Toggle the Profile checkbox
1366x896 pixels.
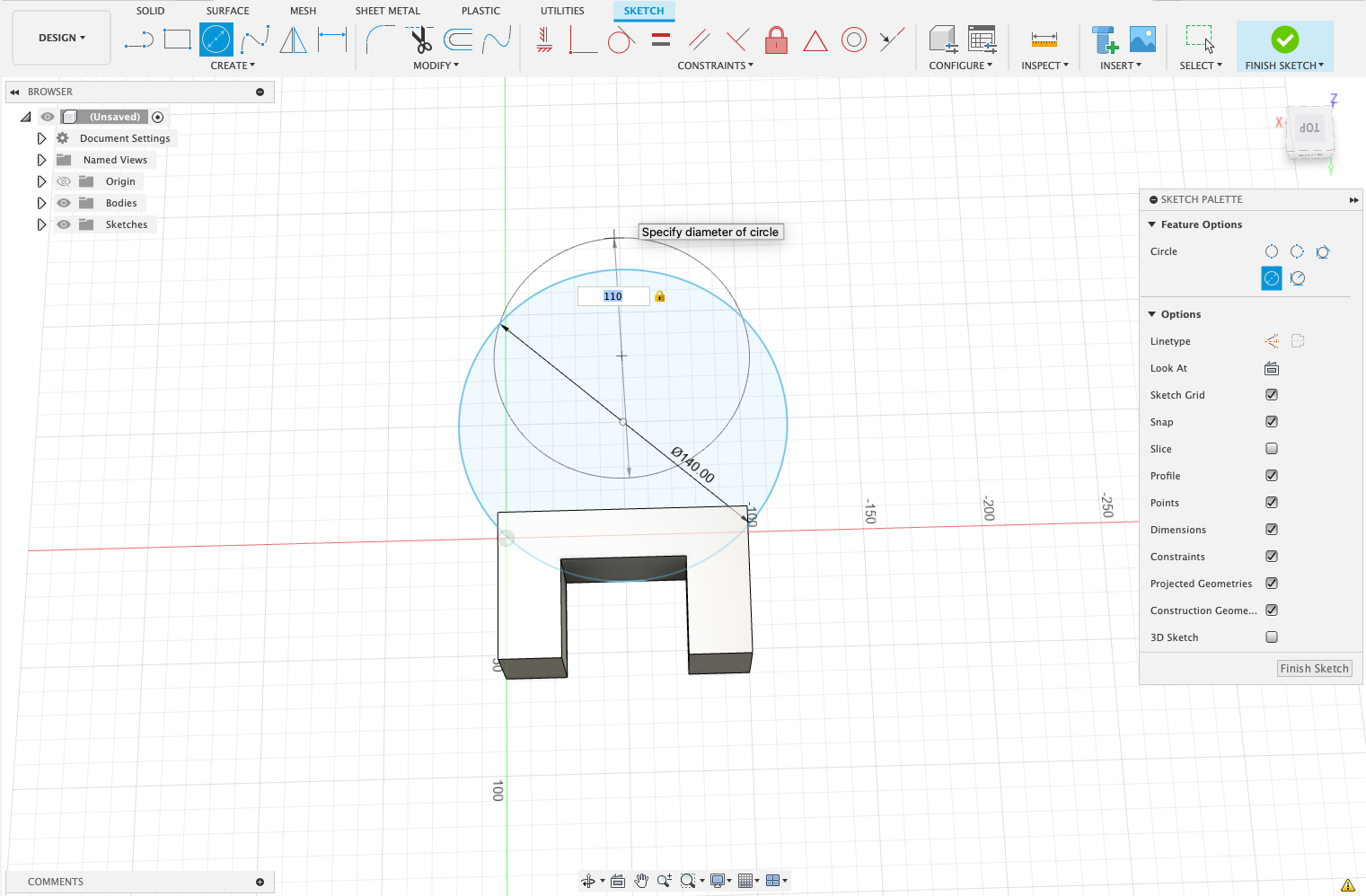pyautogui.click(x=1272, y=476)
